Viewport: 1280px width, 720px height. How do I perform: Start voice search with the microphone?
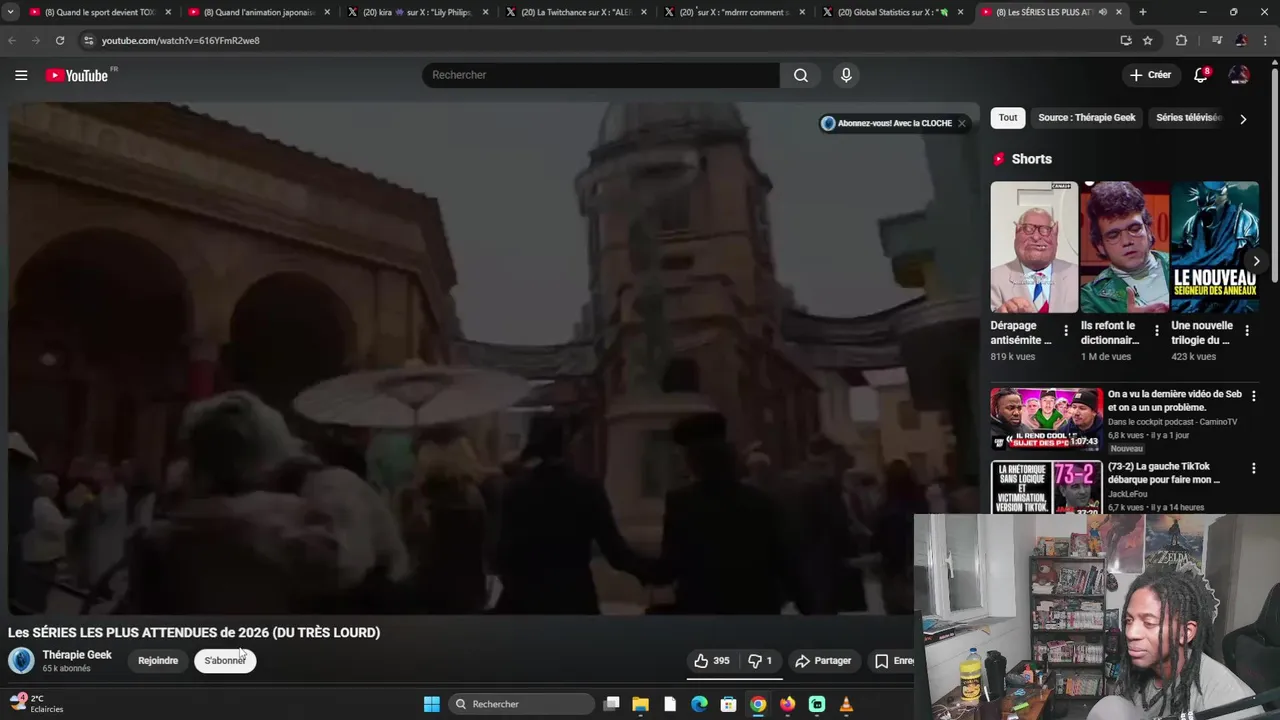(846, 75)
